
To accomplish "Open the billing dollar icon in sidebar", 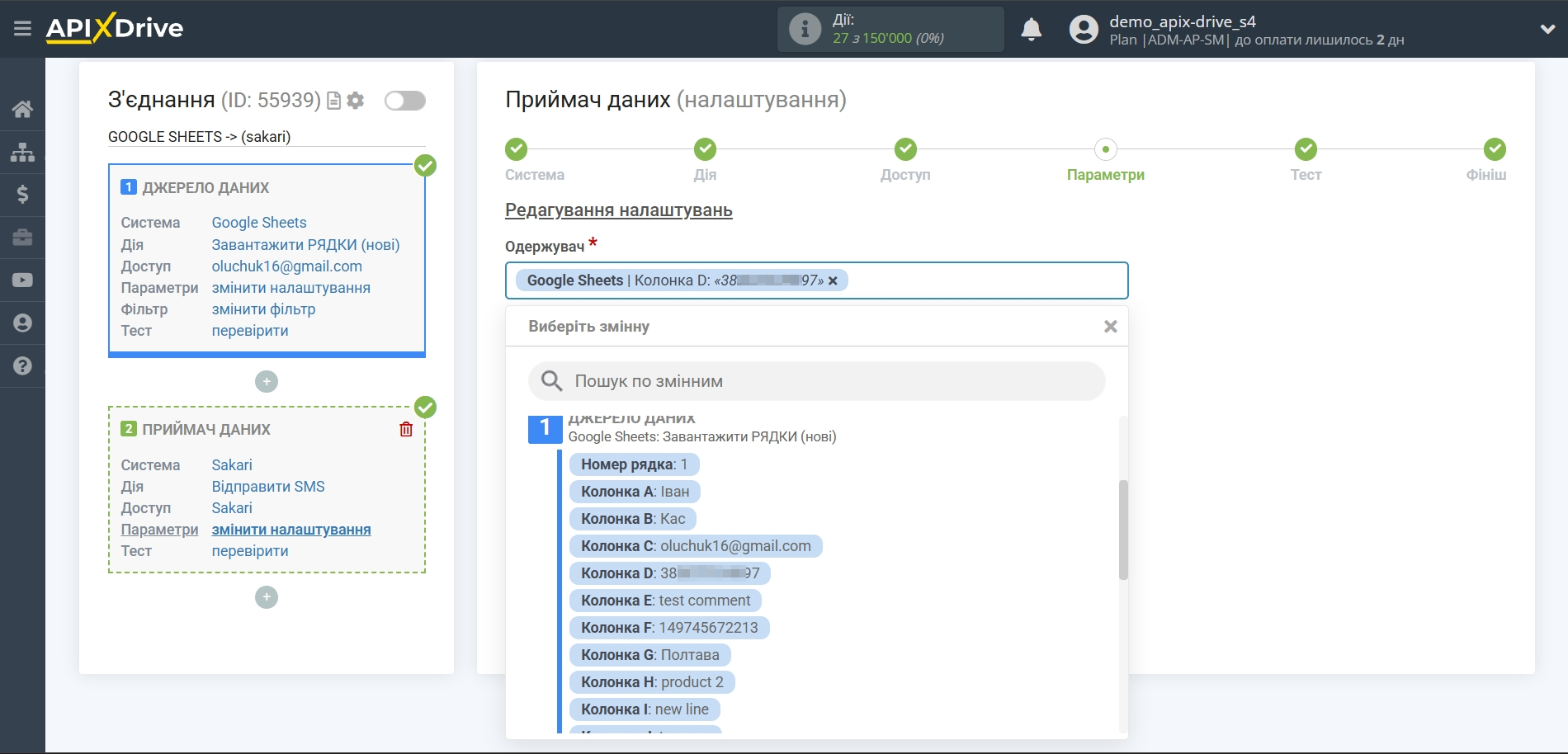I will click(22, 195).
